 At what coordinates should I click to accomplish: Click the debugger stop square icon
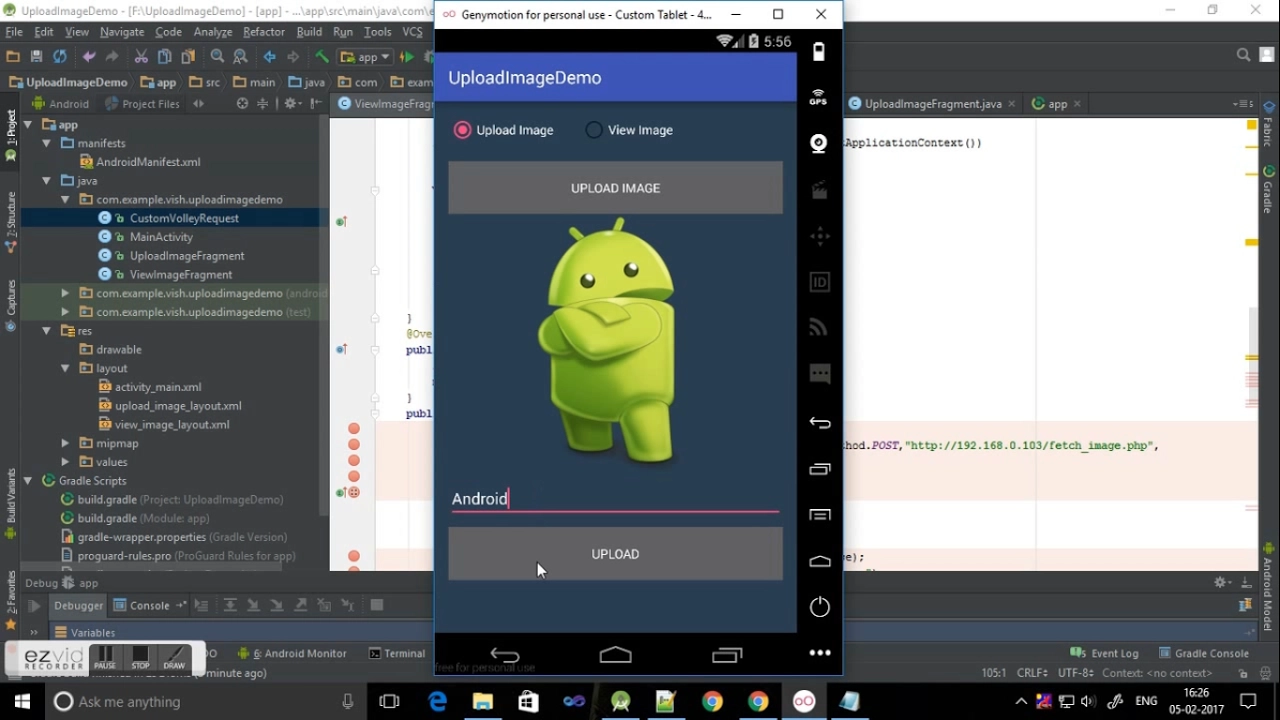(377, 605)
